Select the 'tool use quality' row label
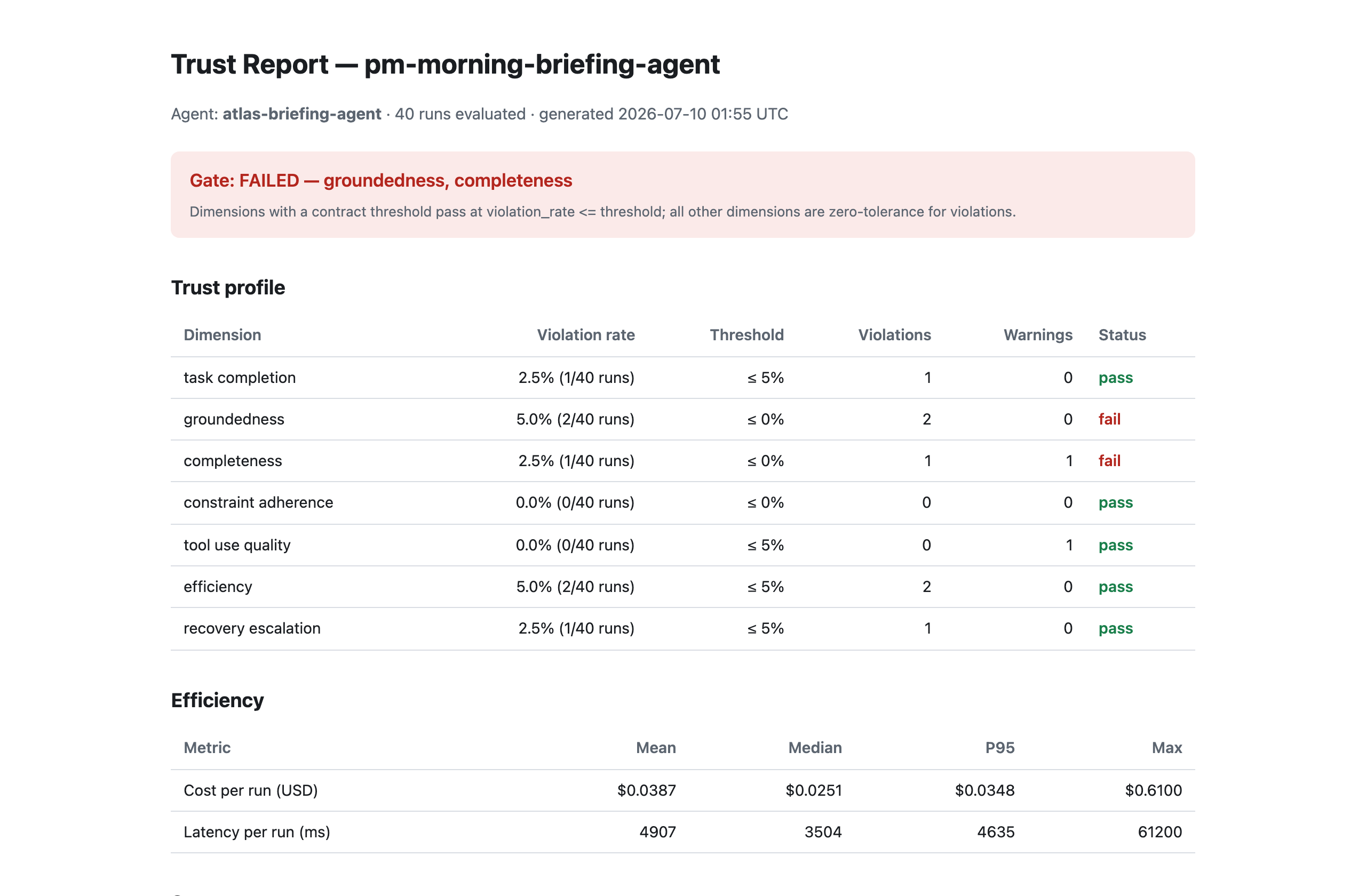Screen dimensions: 1366x896 coord(237,545)
